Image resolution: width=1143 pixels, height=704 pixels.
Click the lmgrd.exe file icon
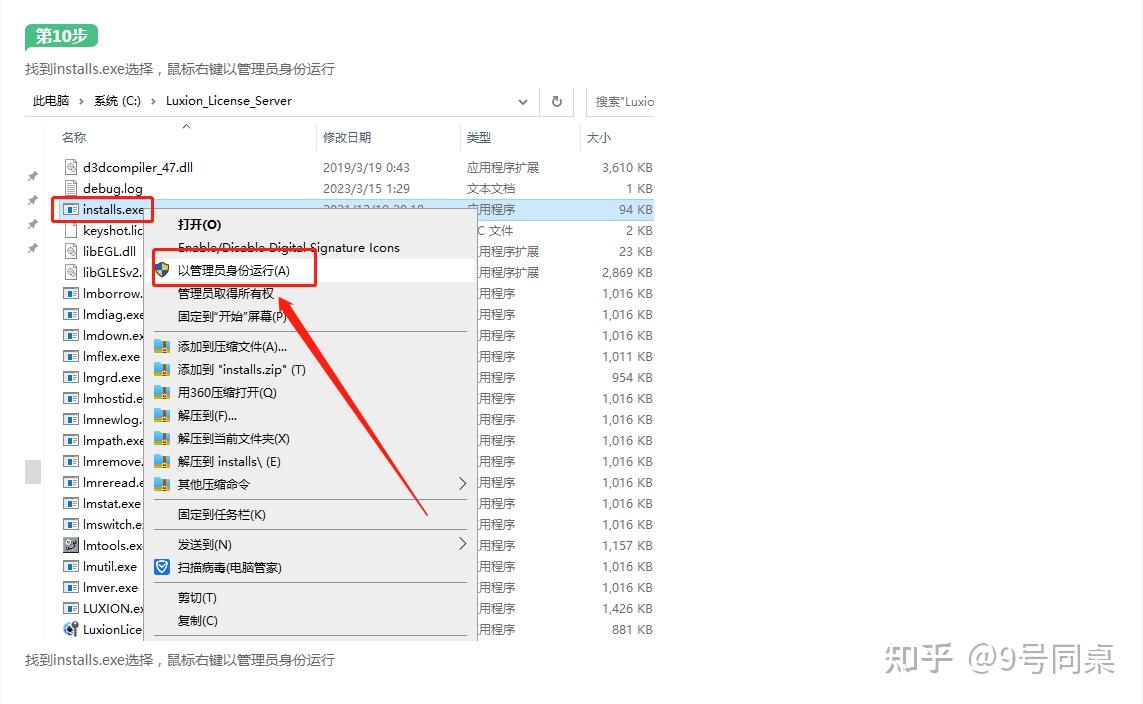[x=71, y=378]
